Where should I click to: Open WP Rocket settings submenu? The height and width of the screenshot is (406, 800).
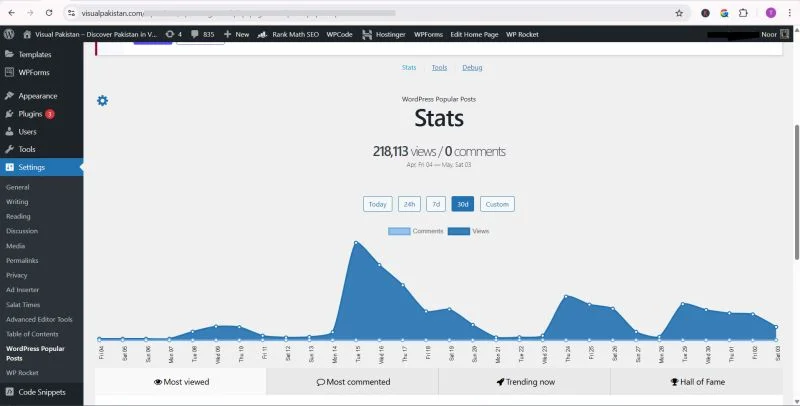tap(22, 373)
